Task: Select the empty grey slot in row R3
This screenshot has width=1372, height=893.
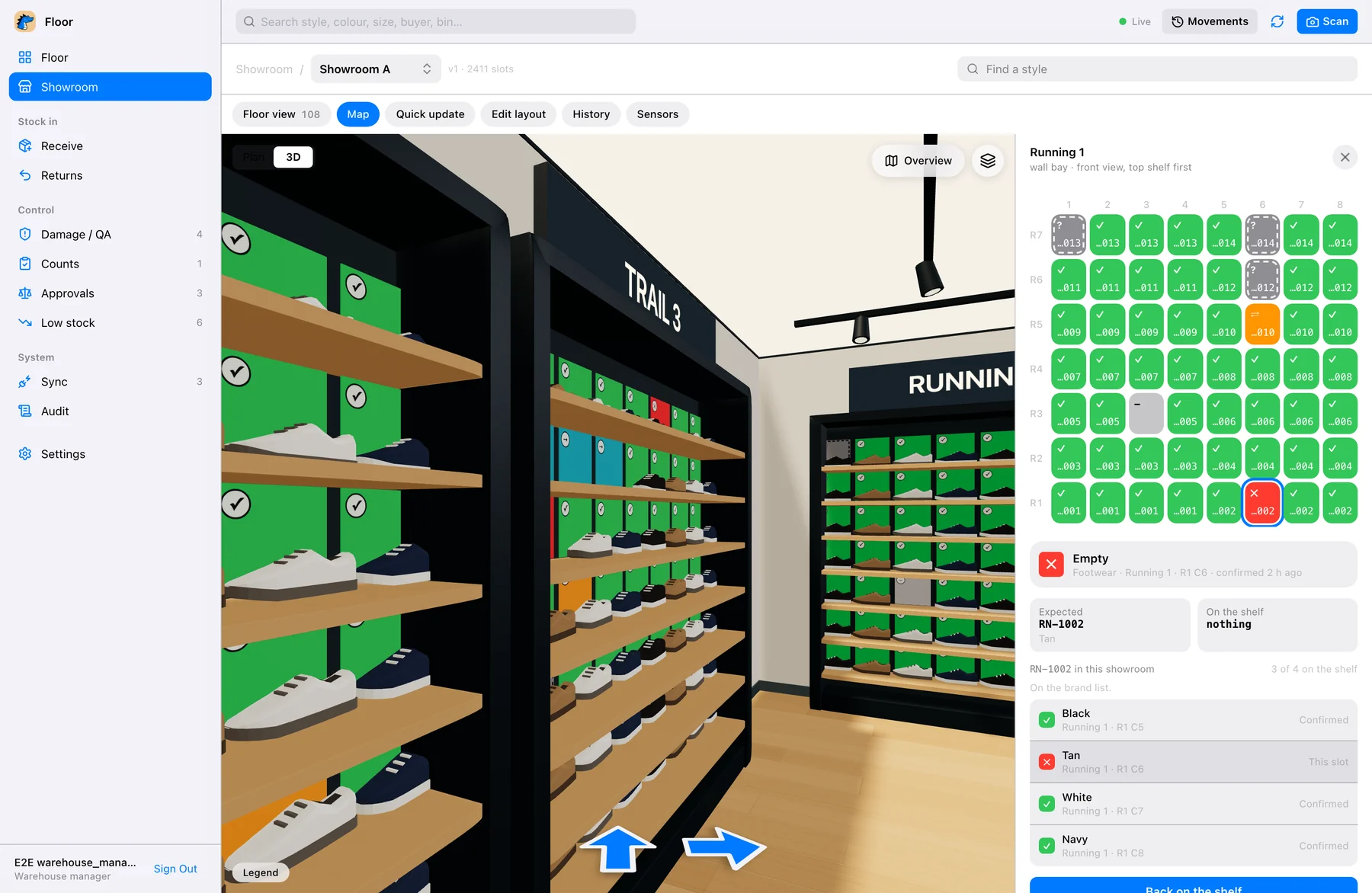Action: (1146, 413)
